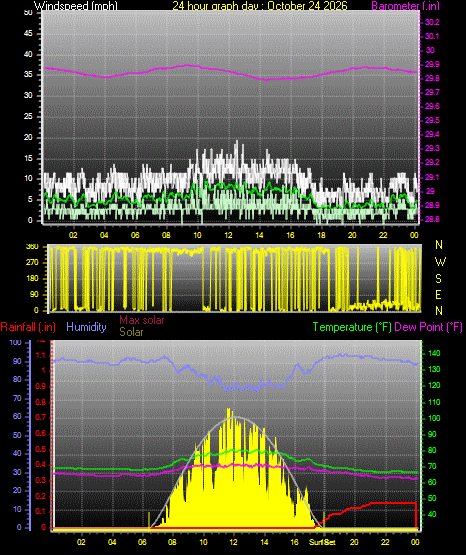Click barometer scale value 30.2

(432, 22)
